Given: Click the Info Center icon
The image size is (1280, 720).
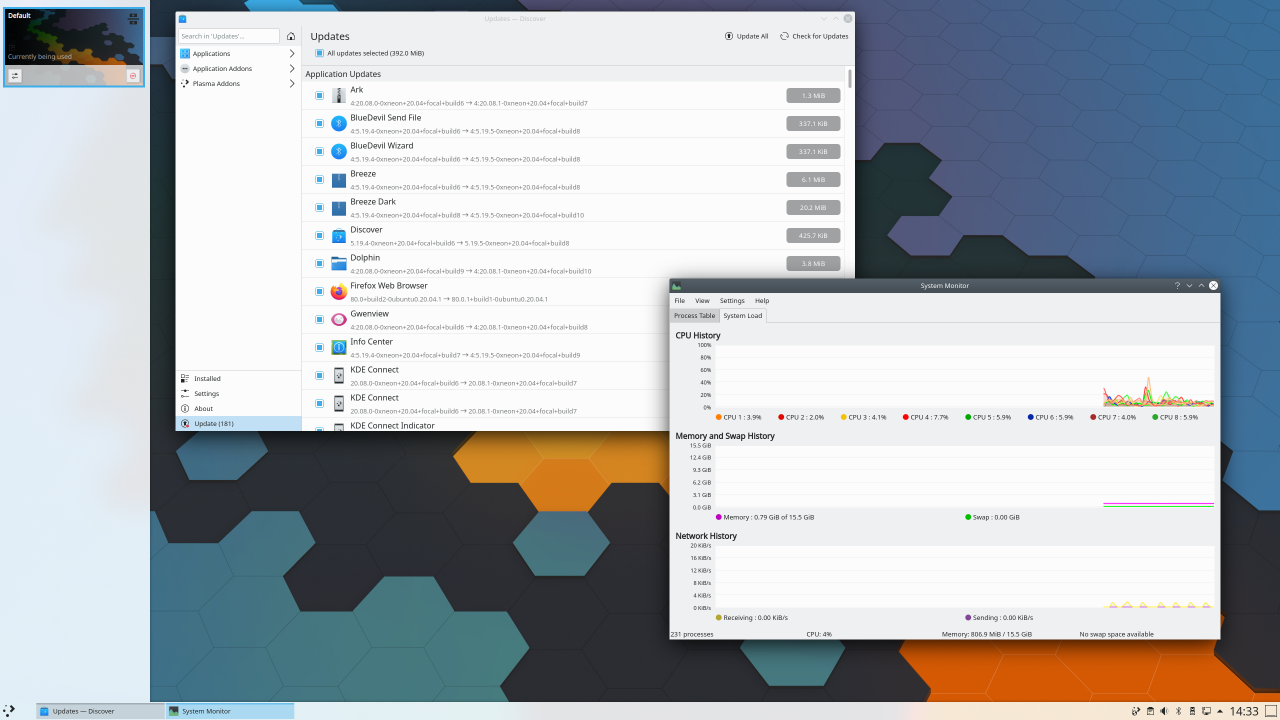Looking at the screenshot, I should click(x=339, y=348).
